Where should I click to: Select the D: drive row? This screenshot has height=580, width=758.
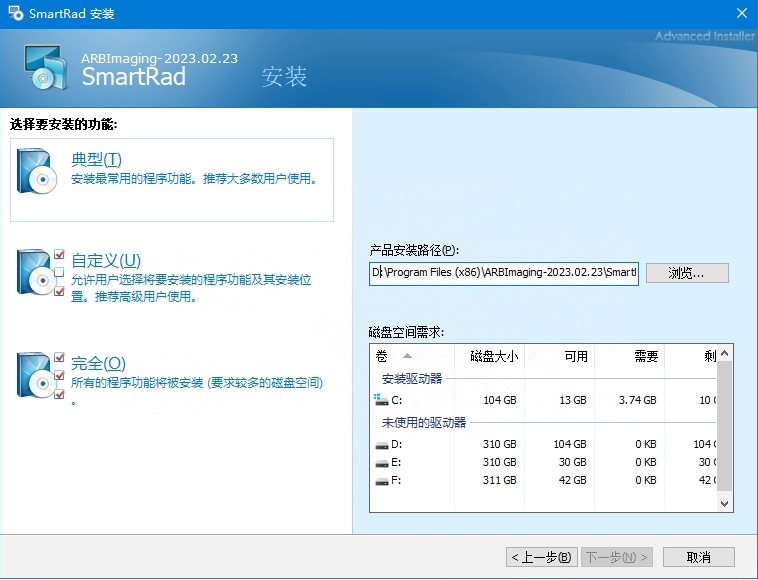[543, 444]
